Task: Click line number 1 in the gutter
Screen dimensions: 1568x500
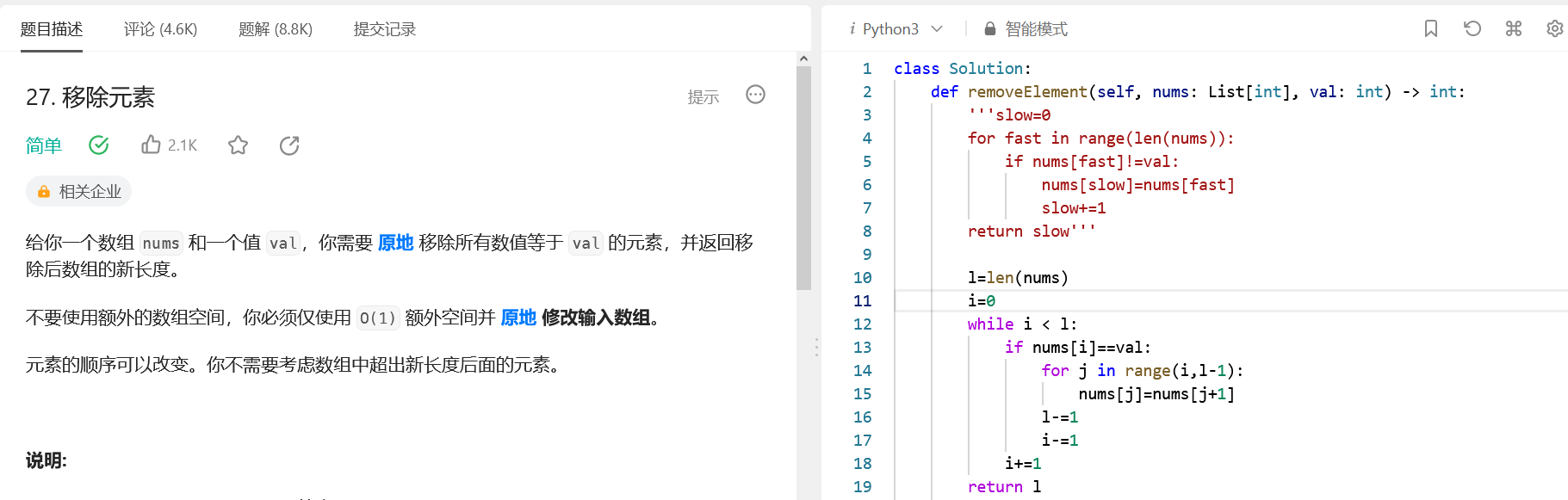Action: click(x=867, y=68)
